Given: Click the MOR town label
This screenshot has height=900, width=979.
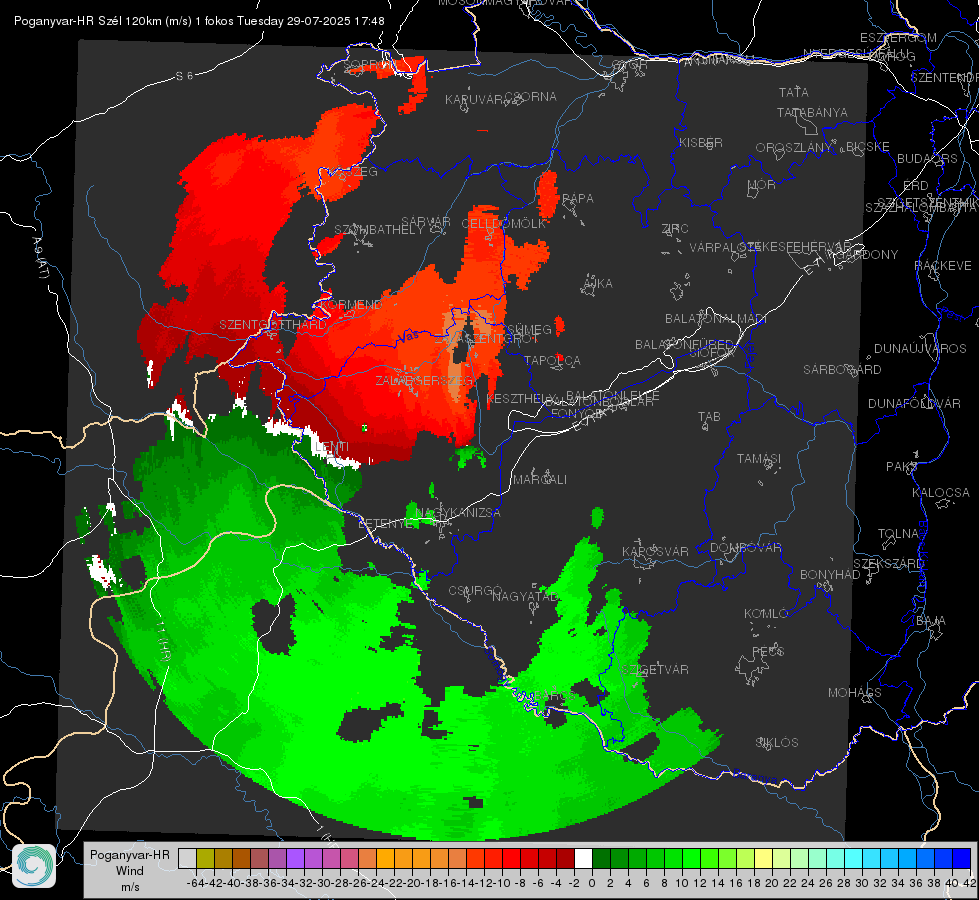Looking at the screenshot, I should pos(762,184).
